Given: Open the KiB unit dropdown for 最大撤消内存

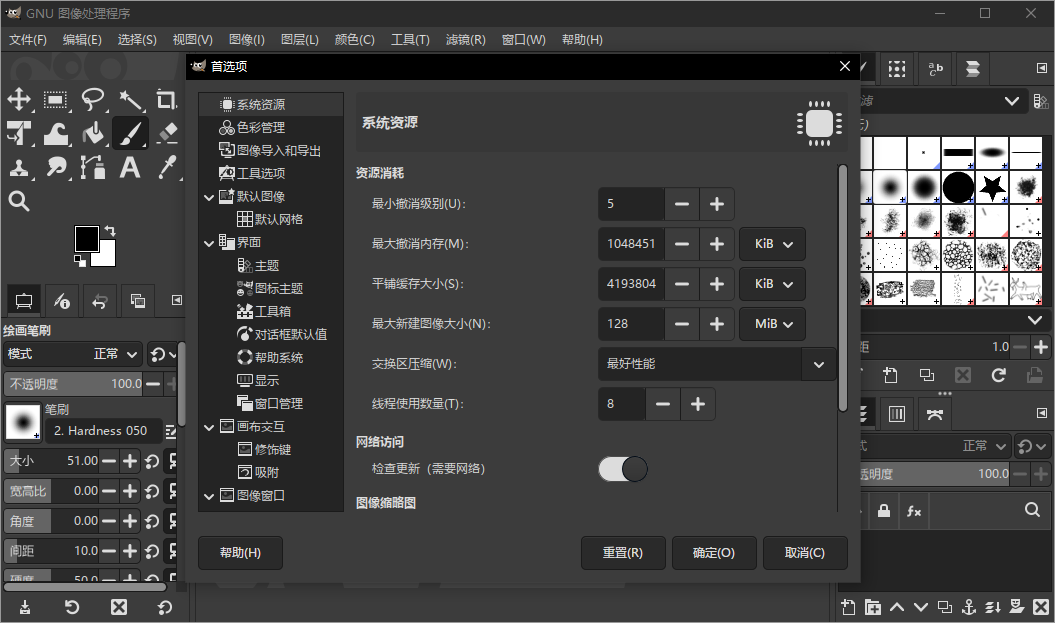Looking at the screenshot, I should (772, 243).
